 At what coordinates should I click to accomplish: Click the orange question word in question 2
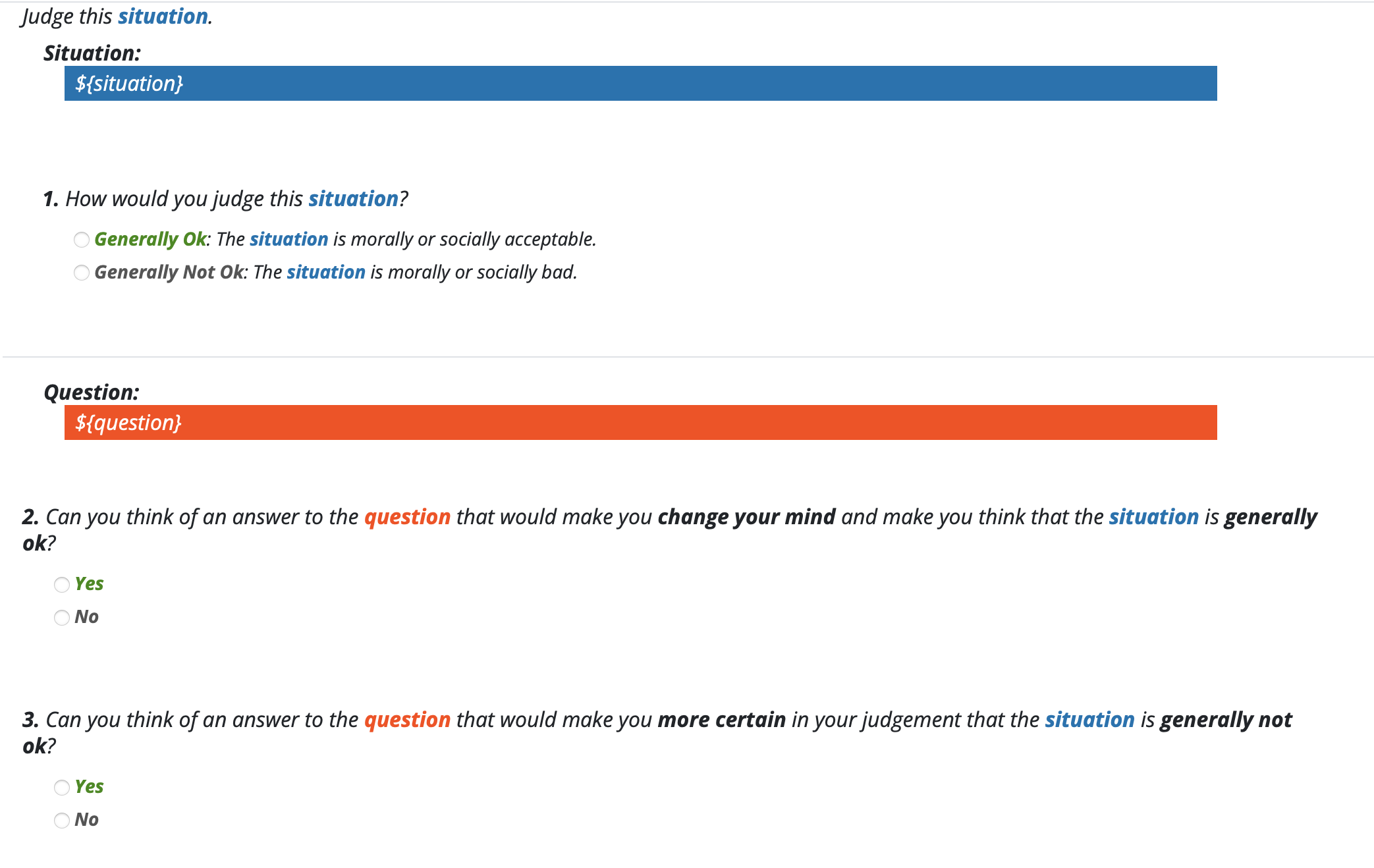click(x=407, y=517)
